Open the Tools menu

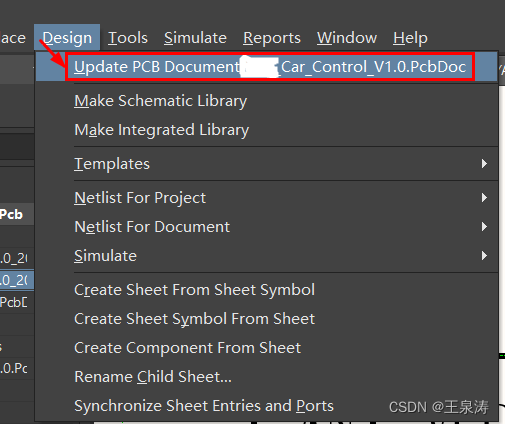click(x=128, y=37)
